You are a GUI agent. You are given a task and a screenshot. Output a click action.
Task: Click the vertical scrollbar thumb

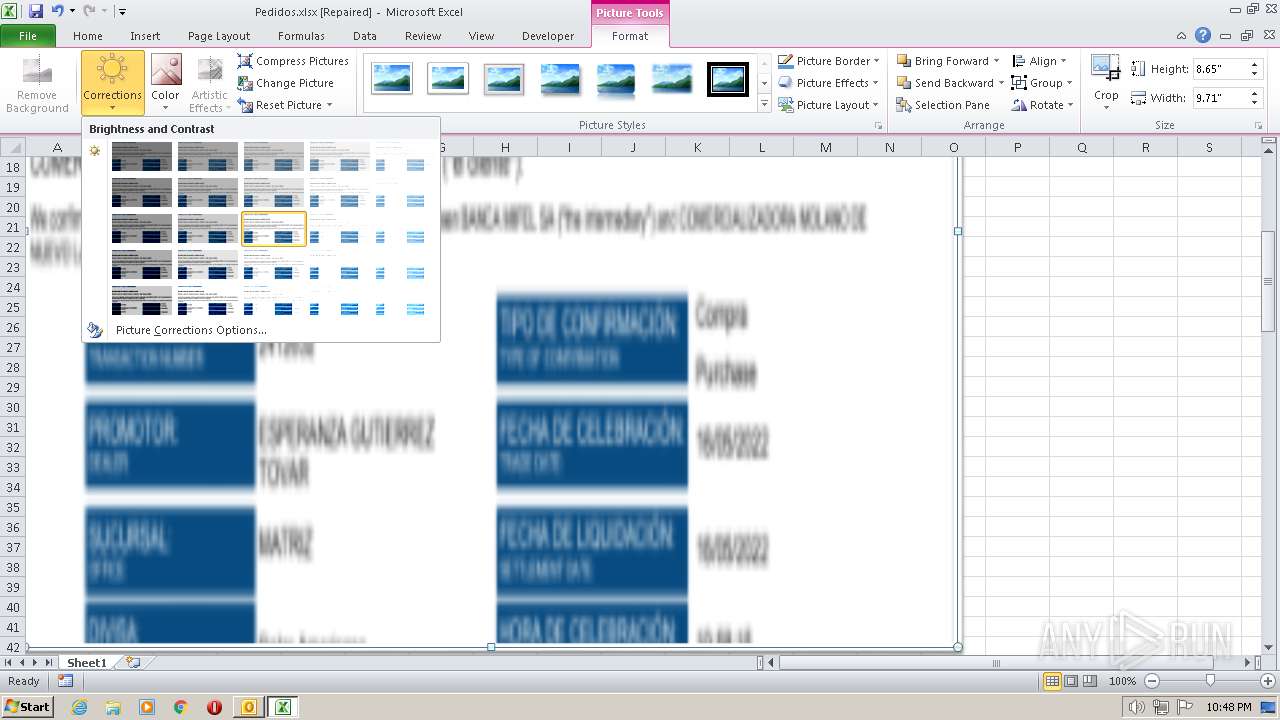pos(1268,281)
